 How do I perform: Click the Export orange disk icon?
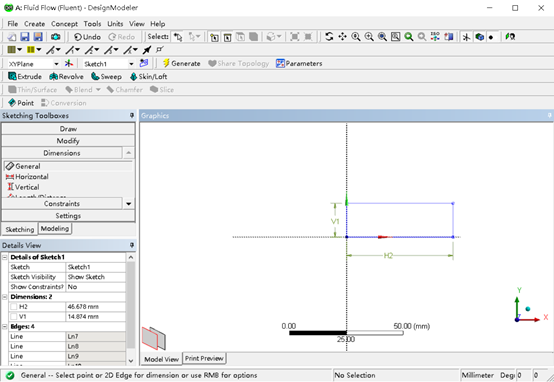point(38,37)
